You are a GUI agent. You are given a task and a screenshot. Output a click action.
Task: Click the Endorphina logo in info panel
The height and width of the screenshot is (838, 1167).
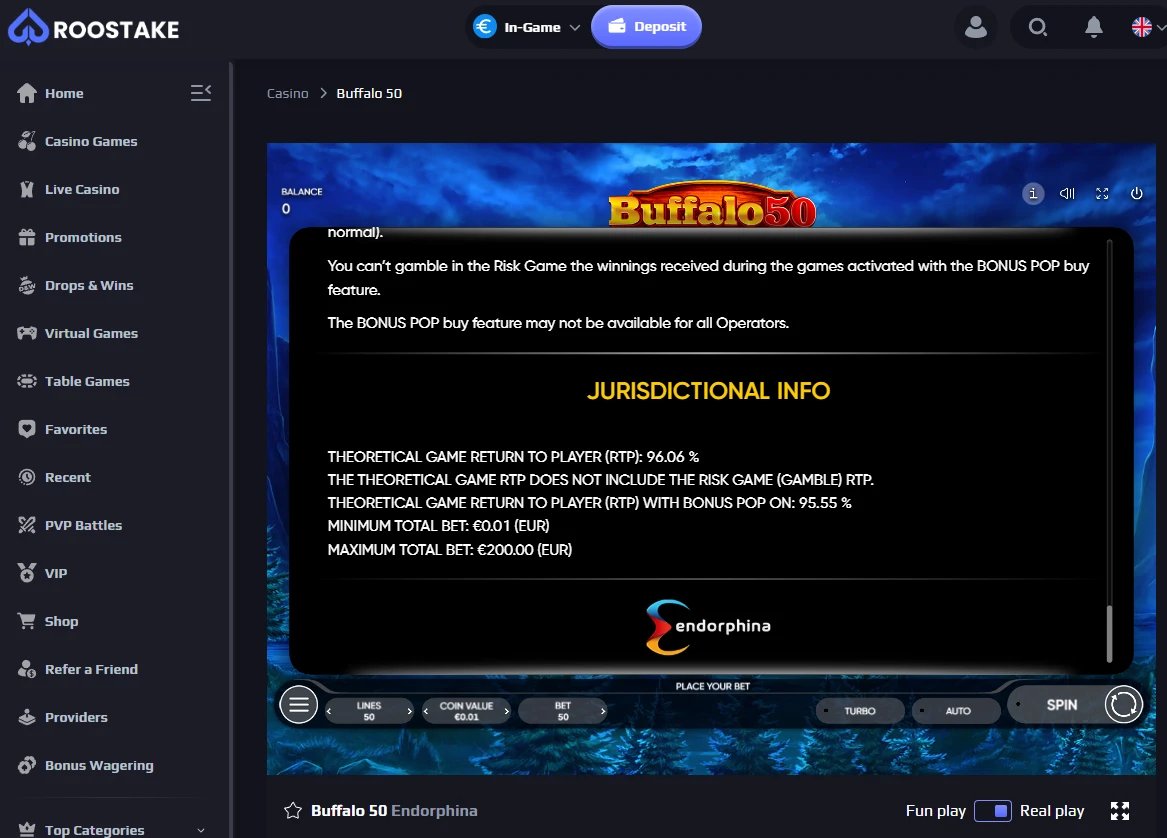[708, 627]
